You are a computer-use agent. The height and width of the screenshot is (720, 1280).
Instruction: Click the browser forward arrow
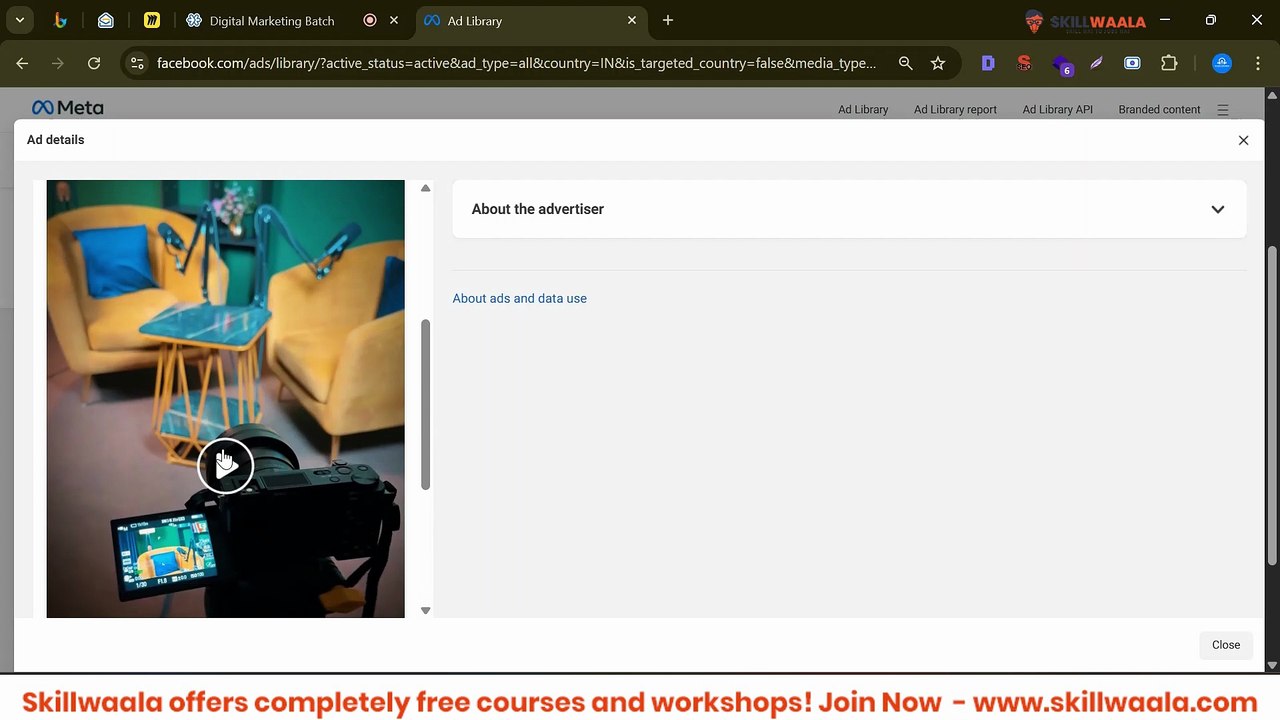pos(58,63)
